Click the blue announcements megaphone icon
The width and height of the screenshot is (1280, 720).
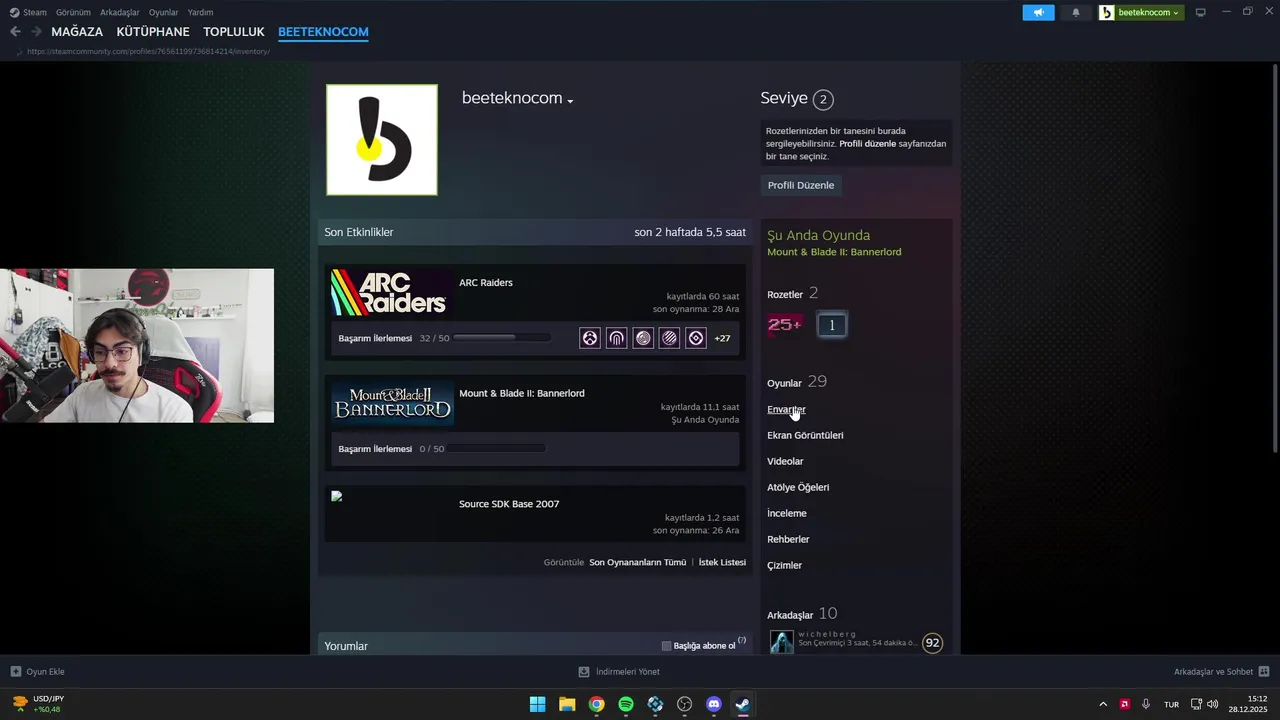pyautogui.click(x=1038, y=12)
